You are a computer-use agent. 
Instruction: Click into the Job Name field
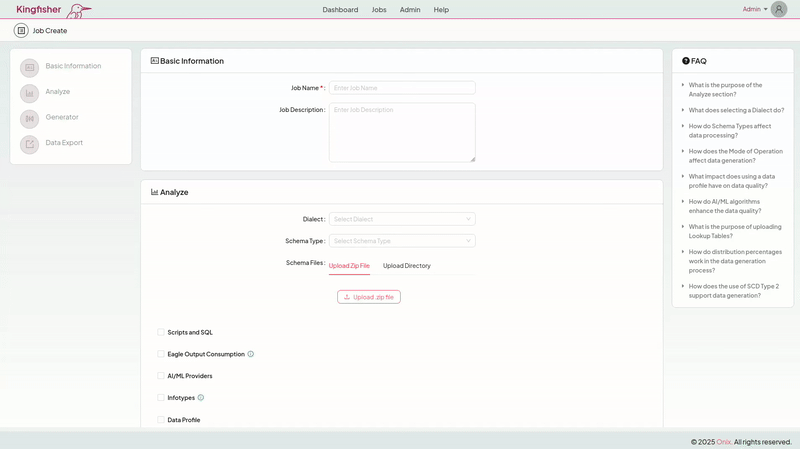[402, 88]
